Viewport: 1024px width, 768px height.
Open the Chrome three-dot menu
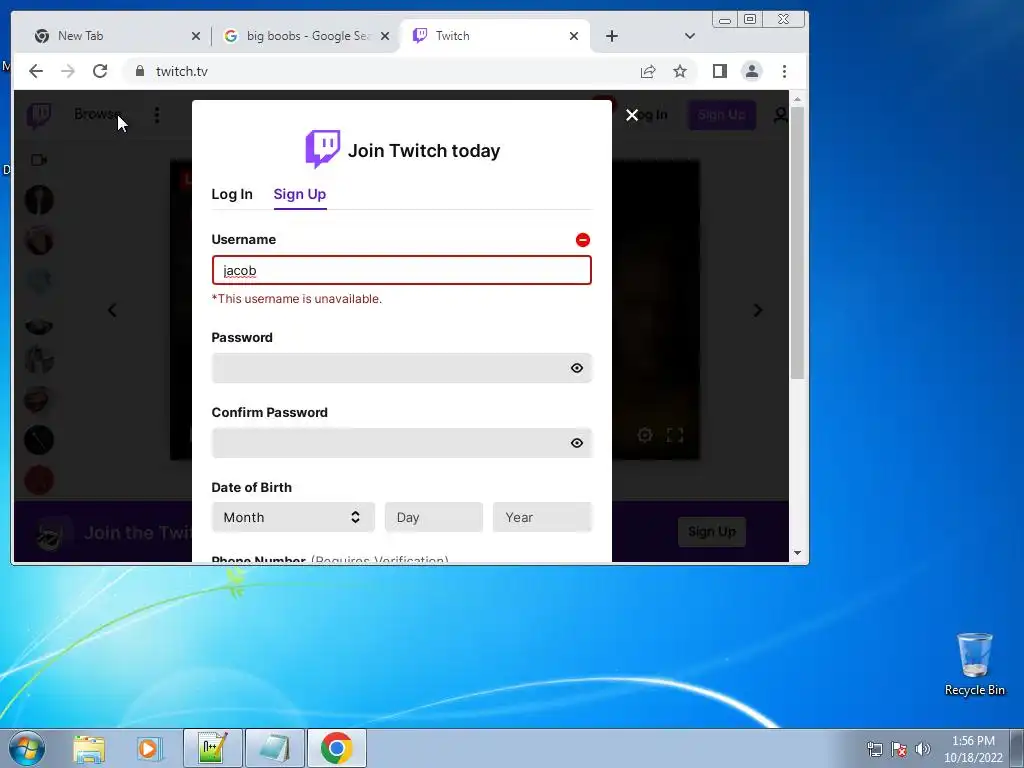coord(784,71)
